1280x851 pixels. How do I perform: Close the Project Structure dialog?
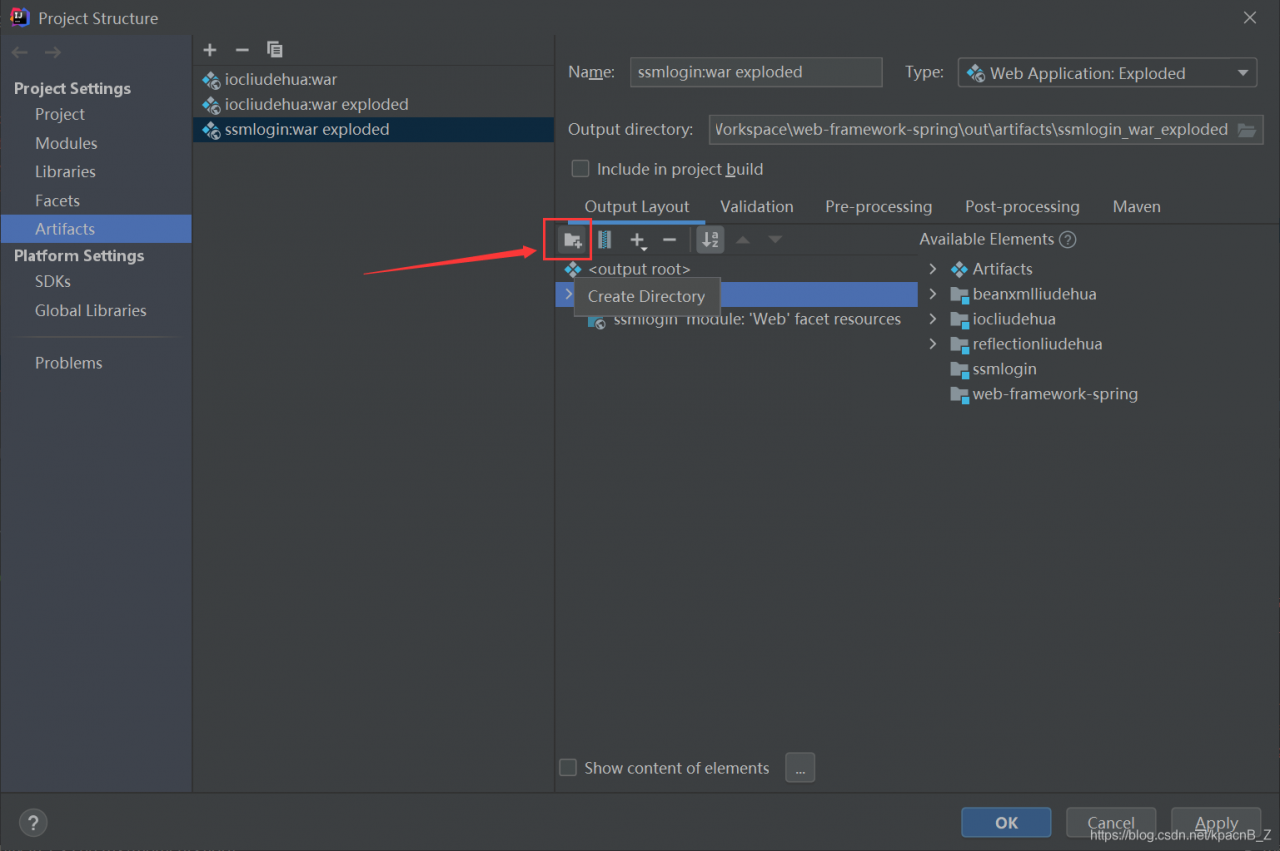pyautogui.click(x=1250, y=17)
